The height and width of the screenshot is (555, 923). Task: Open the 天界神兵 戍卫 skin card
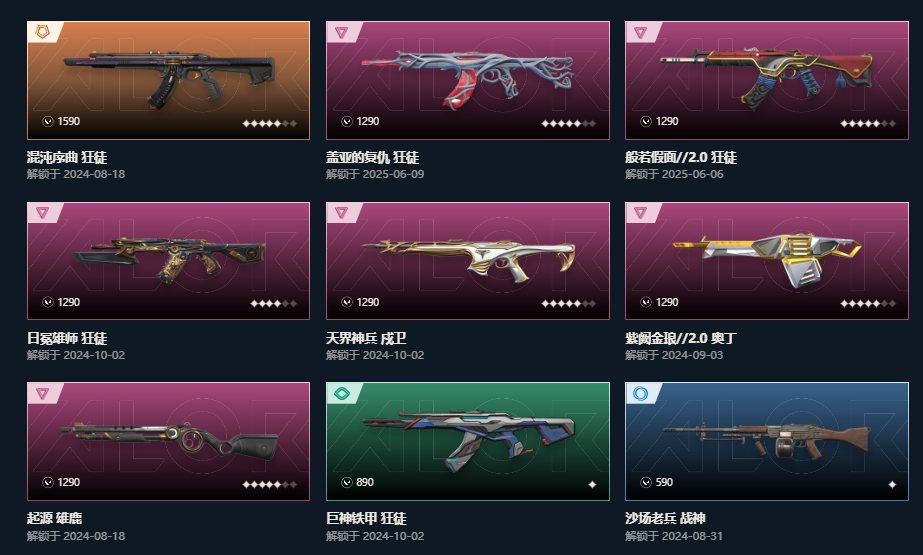[468, 261]
